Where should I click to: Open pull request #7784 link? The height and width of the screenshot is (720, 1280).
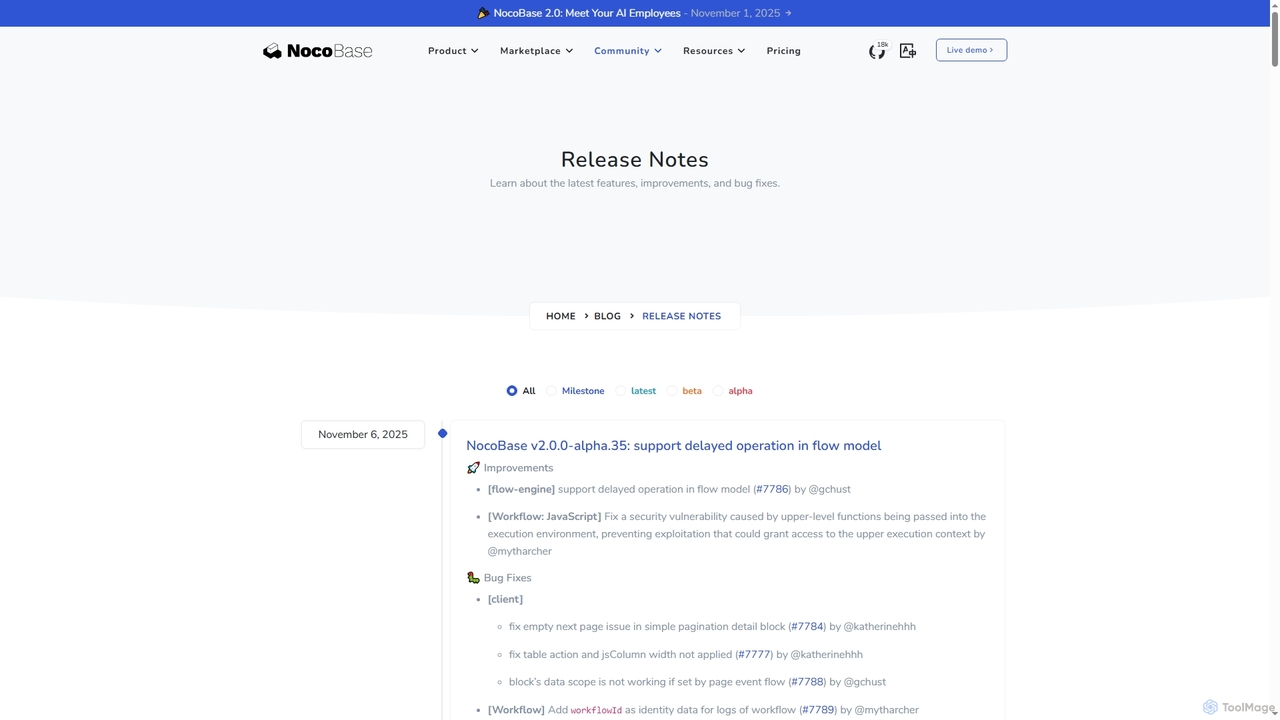click(x=807, y=627)
